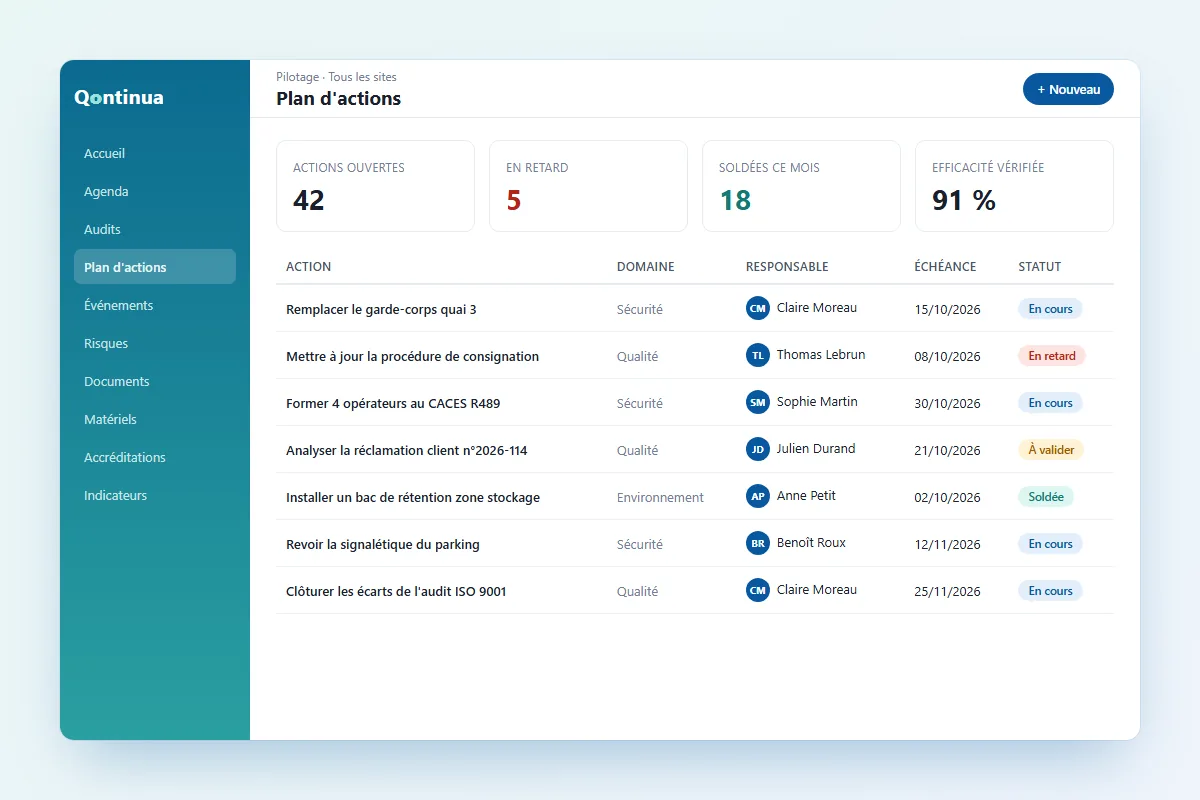The width and height of the screenshot is (1200, 800).
Task: Open the Accréditations page
Action: click(x=155, y=457)
